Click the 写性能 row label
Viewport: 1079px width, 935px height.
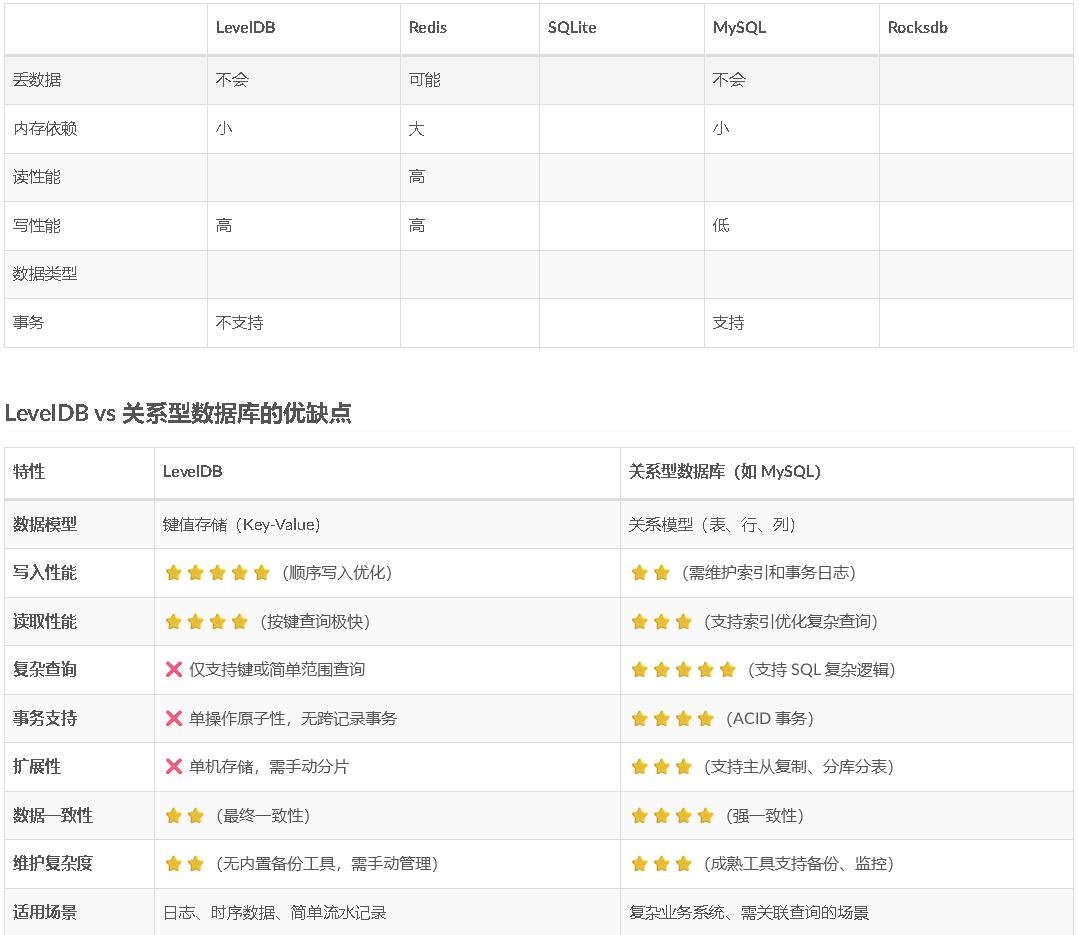click(x=37, y=226)
